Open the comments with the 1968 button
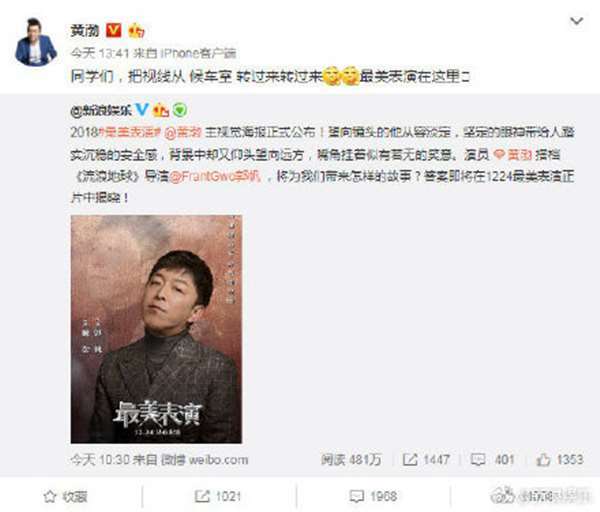Image resolution: width=600 pixels, height=512 pixels. tap(373, 497)
